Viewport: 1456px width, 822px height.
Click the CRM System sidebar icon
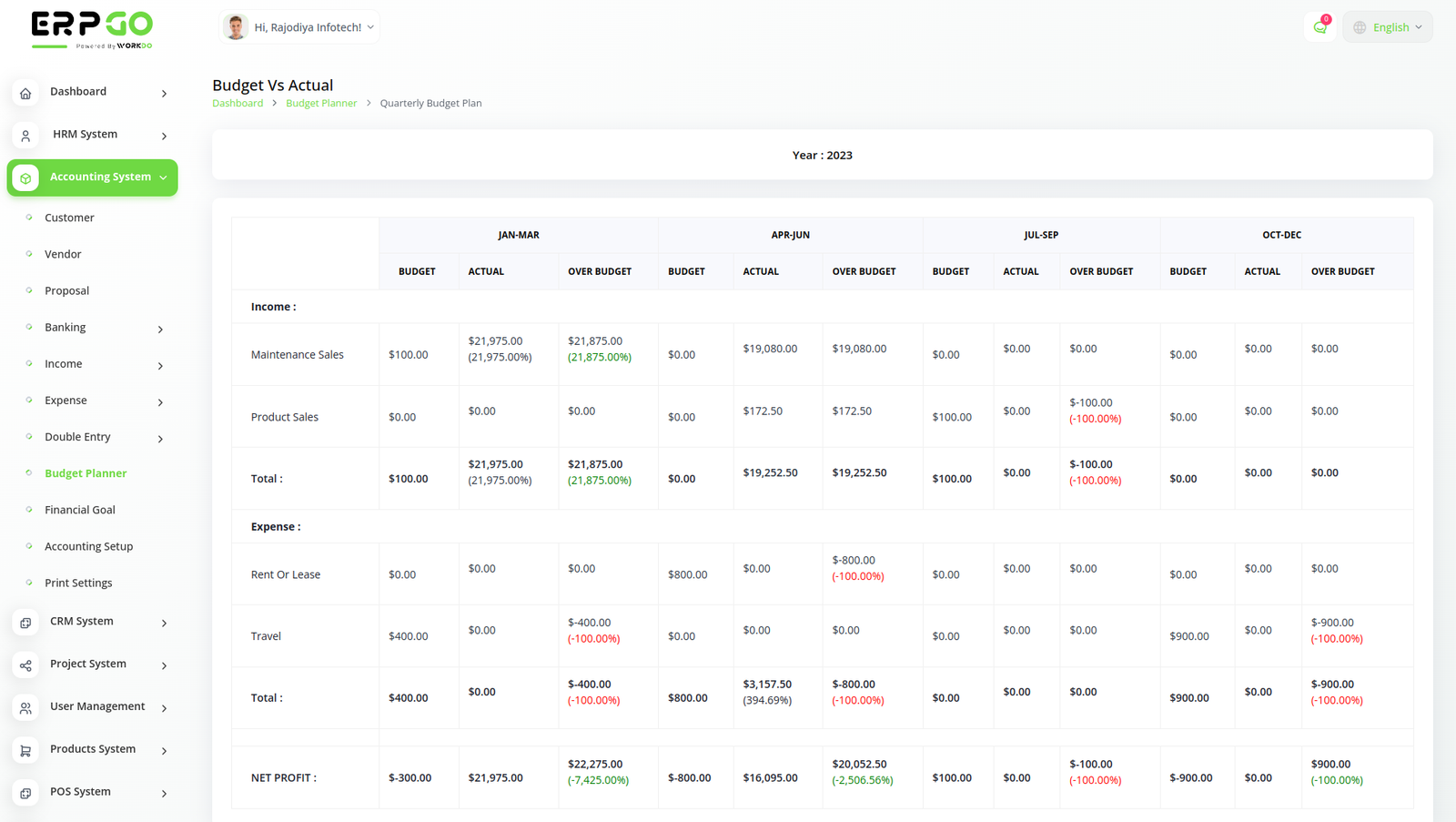25,623
